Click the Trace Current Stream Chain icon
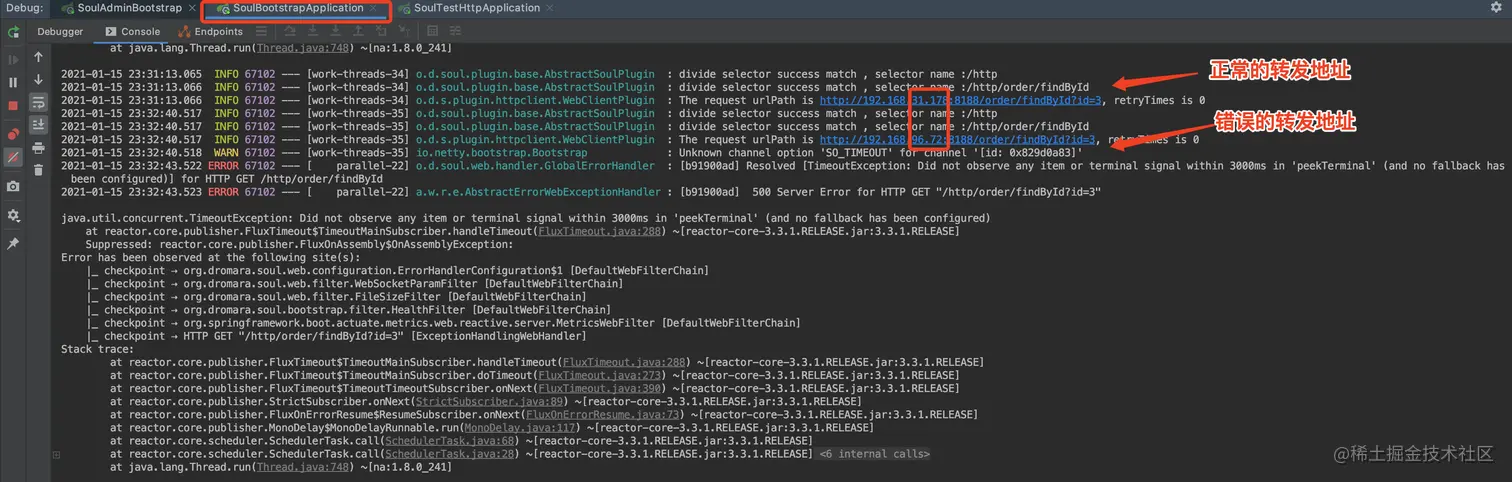Image resolution: width=1512 pixels, height=482 pixels. (x=453, y=31)
